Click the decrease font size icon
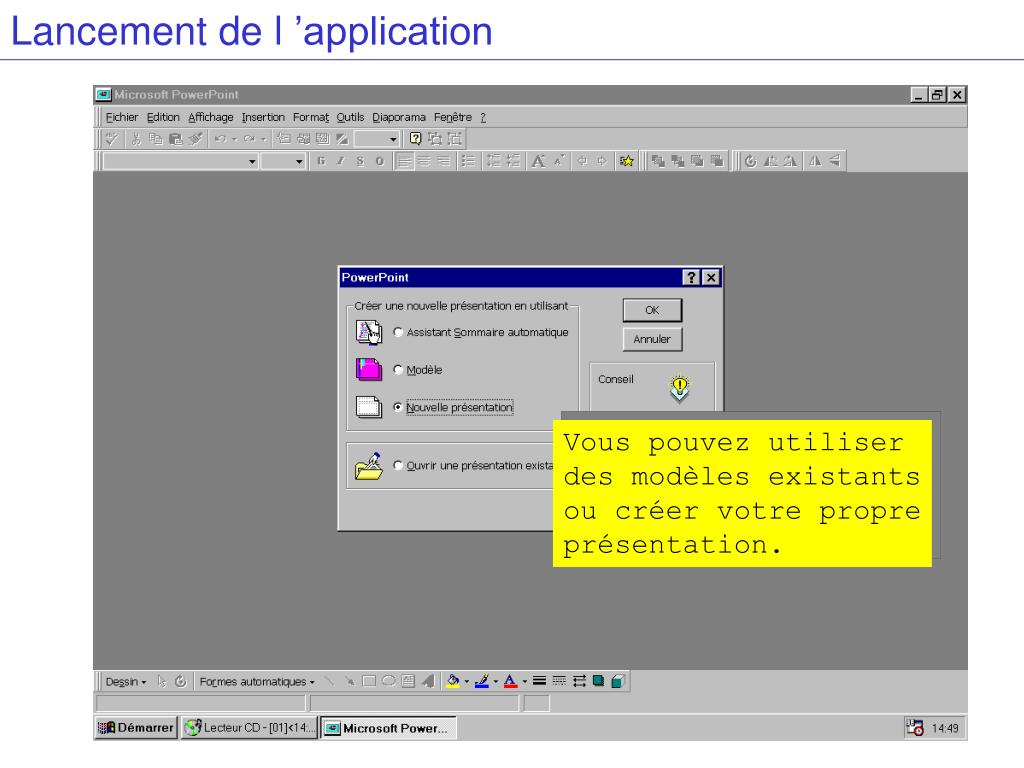This screenshot has width=1024, height=768. (x=559, y=161)
